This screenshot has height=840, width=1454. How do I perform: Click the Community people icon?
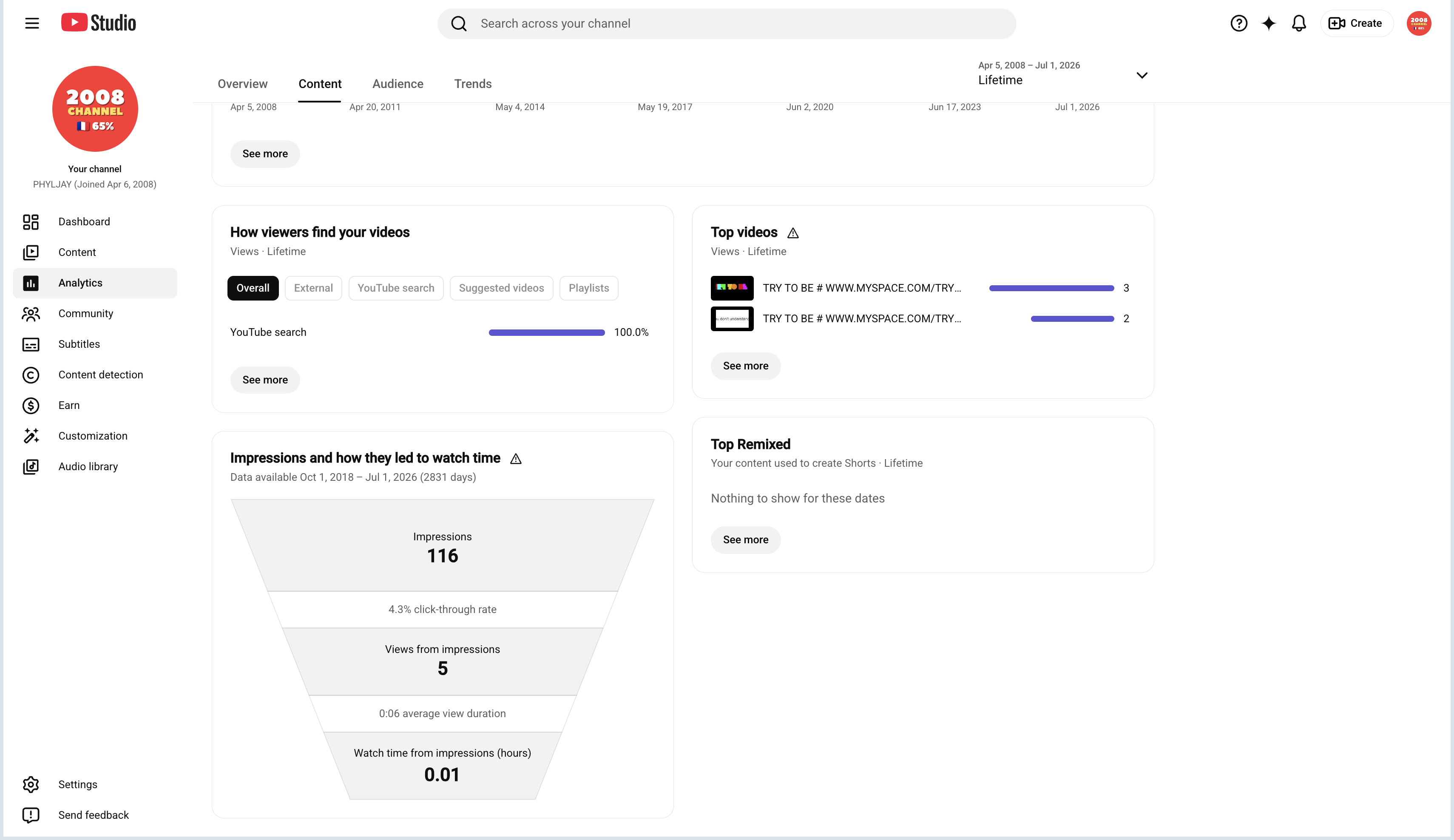(x=31, y=313)
